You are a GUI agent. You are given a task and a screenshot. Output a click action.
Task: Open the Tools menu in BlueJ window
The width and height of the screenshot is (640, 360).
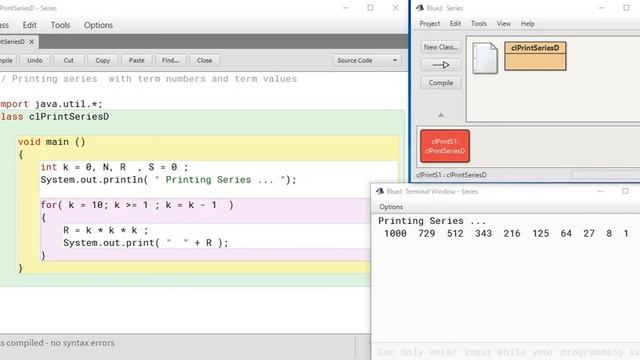pyautogui.click(x=479, y=24)
